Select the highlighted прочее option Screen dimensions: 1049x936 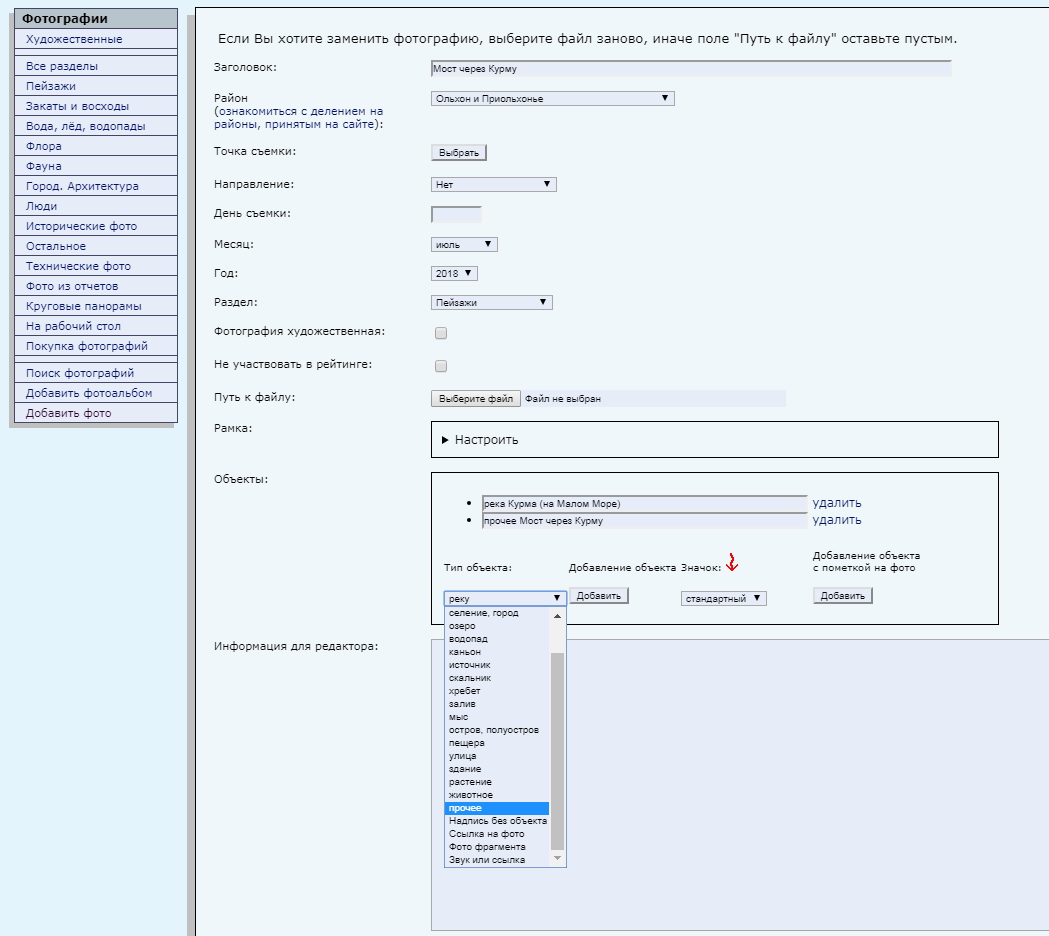pos(497,808)
